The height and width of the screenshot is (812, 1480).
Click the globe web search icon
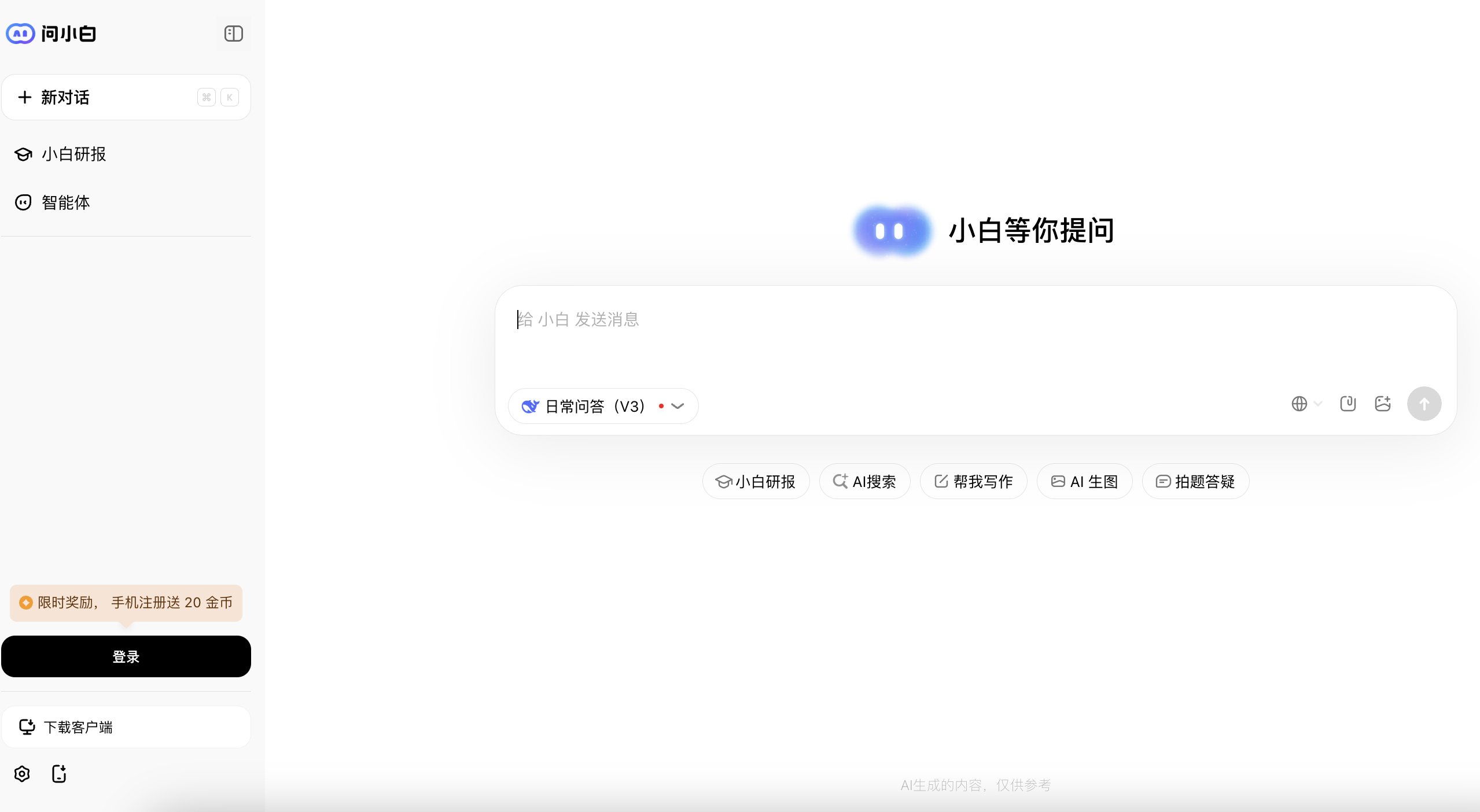point(1299,404)
